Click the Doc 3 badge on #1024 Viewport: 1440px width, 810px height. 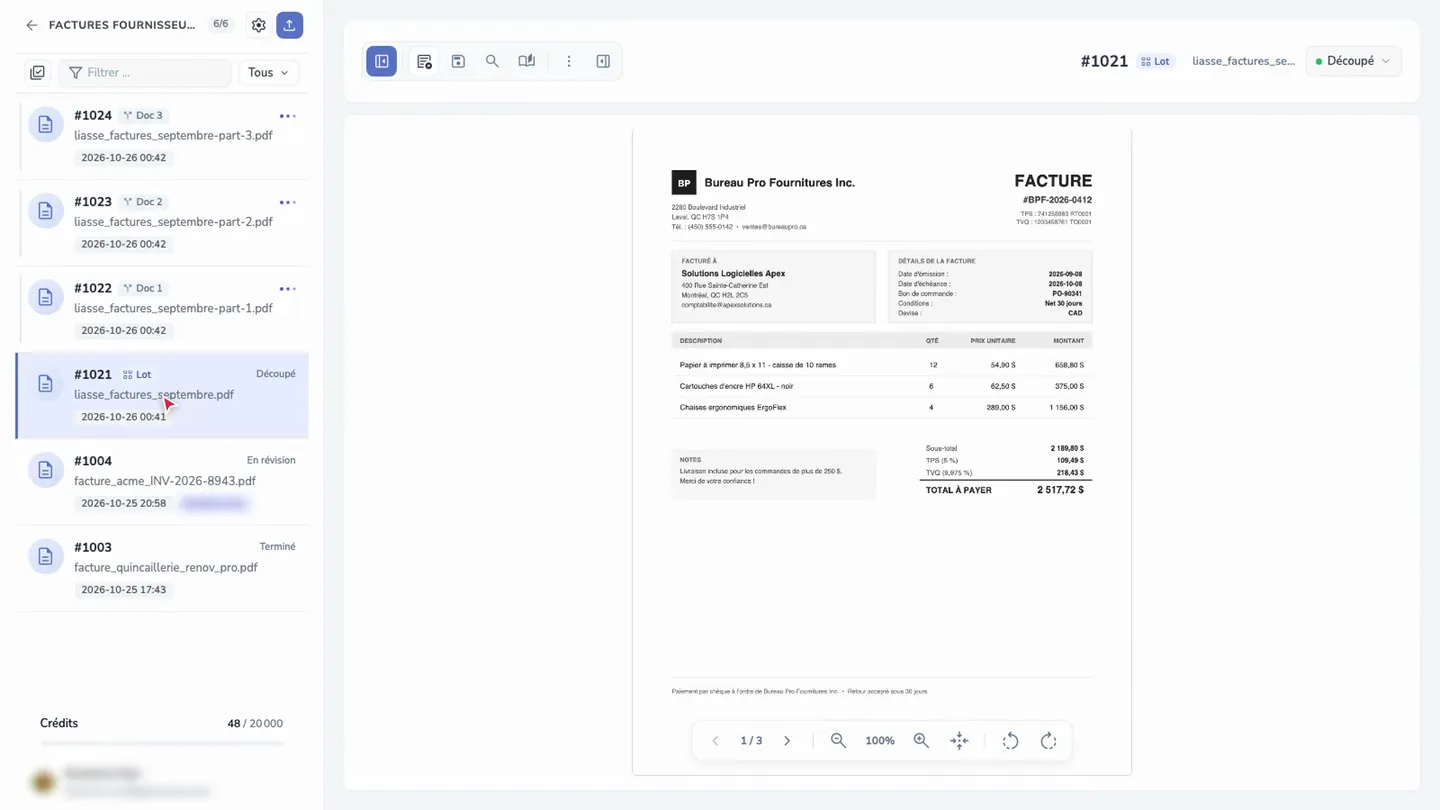pos(143,115)
